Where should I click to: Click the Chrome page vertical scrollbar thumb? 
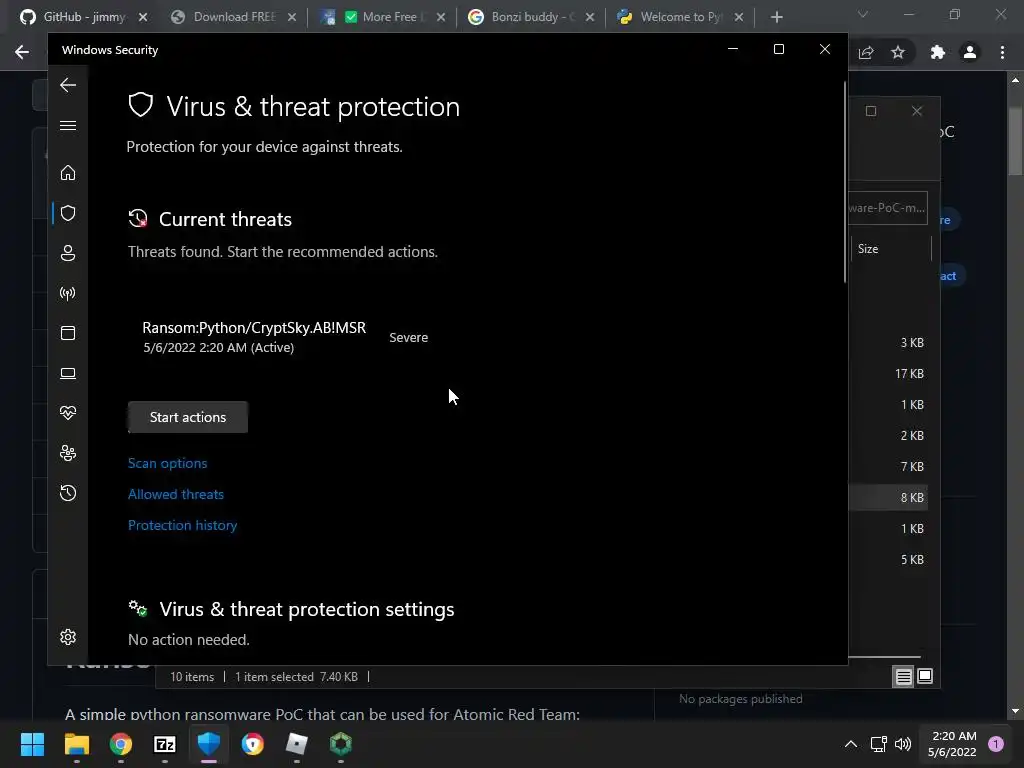[x=1015, y=141]
